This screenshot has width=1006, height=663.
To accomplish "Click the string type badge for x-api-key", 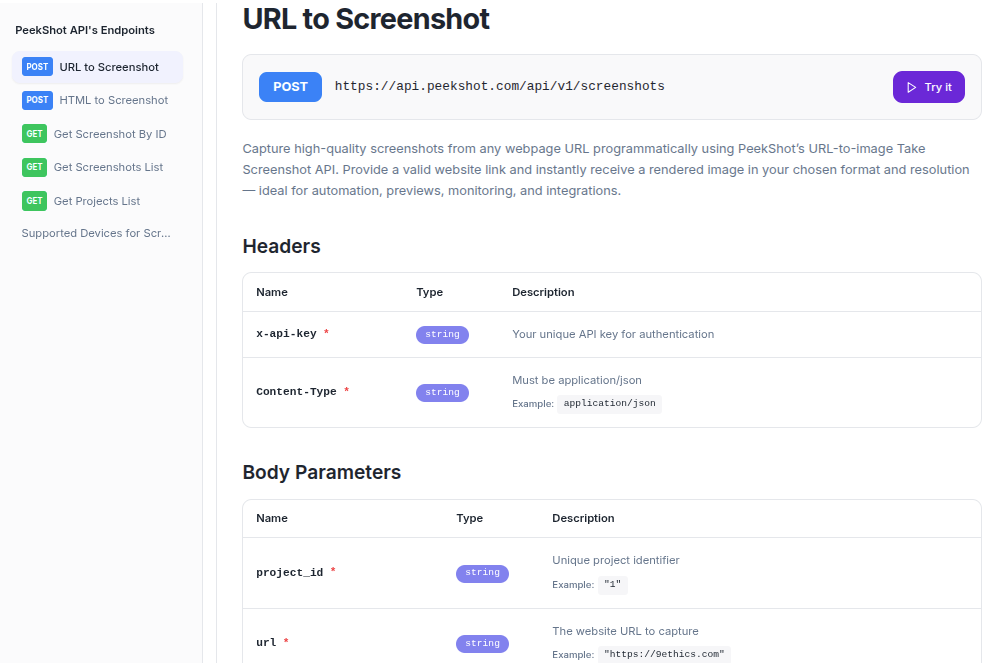I will (442, 335).
